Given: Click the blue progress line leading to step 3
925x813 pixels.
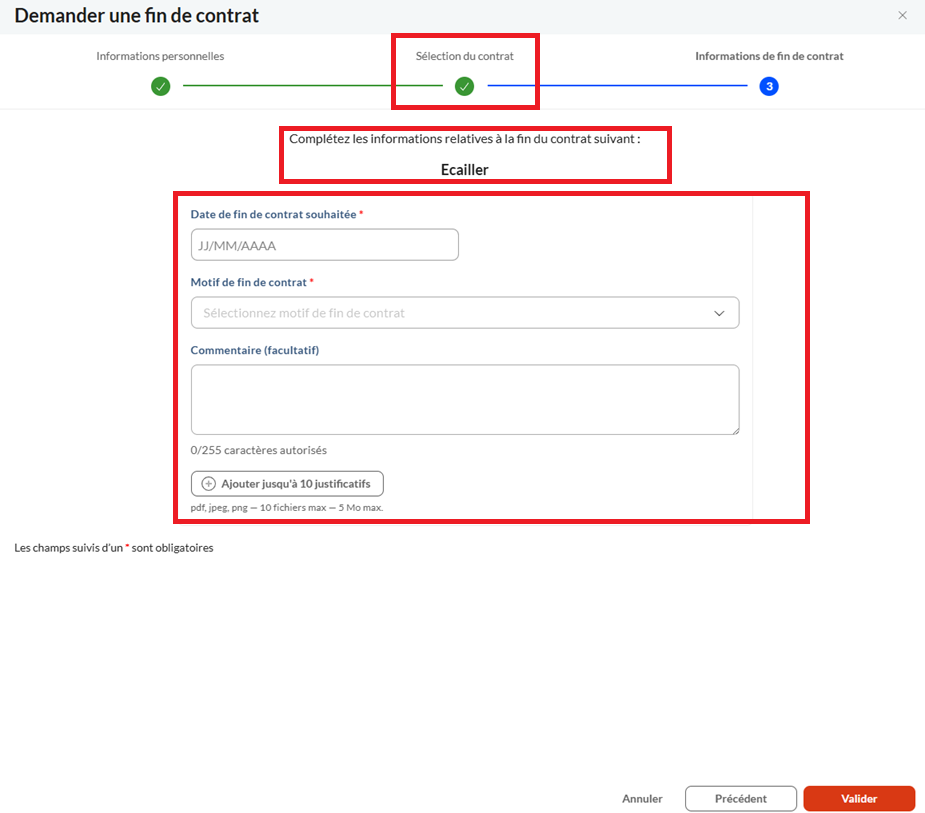Looking at the screenshot, I should 616,87.
